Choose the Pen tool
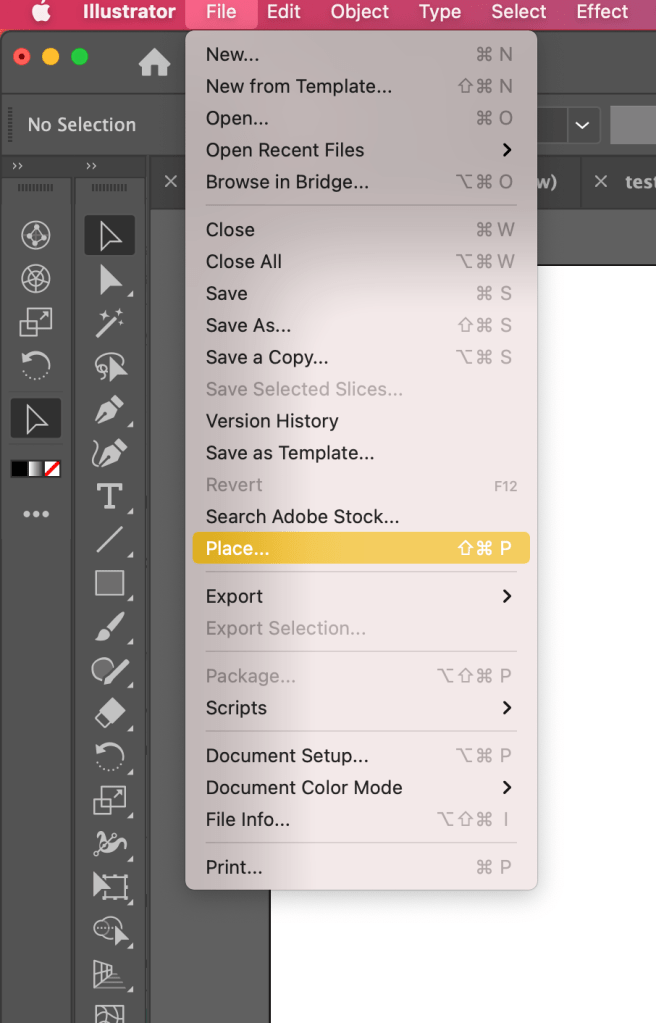Screen dimensions: 656x1023 coord(109,410)
